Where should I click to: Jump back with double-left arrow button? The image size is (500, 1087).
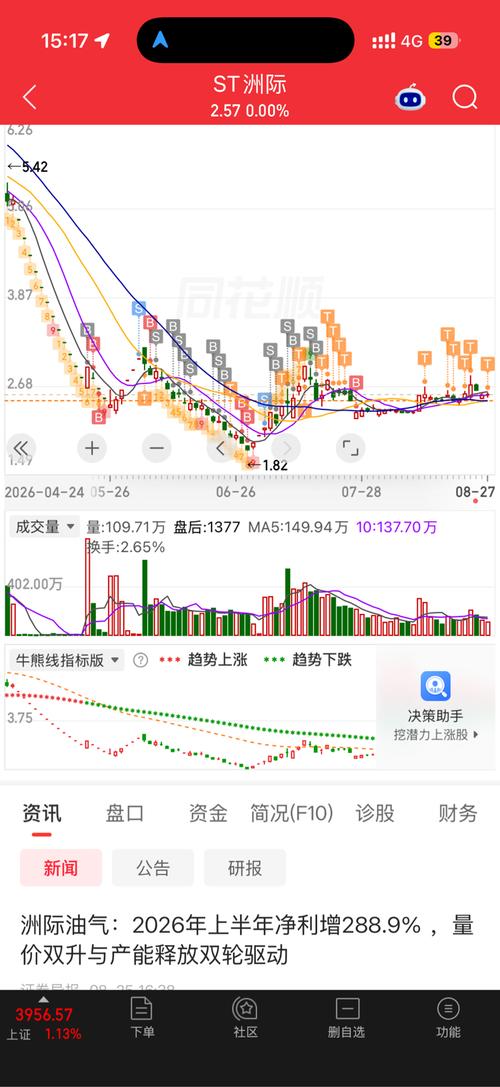(x=21, y=448)
